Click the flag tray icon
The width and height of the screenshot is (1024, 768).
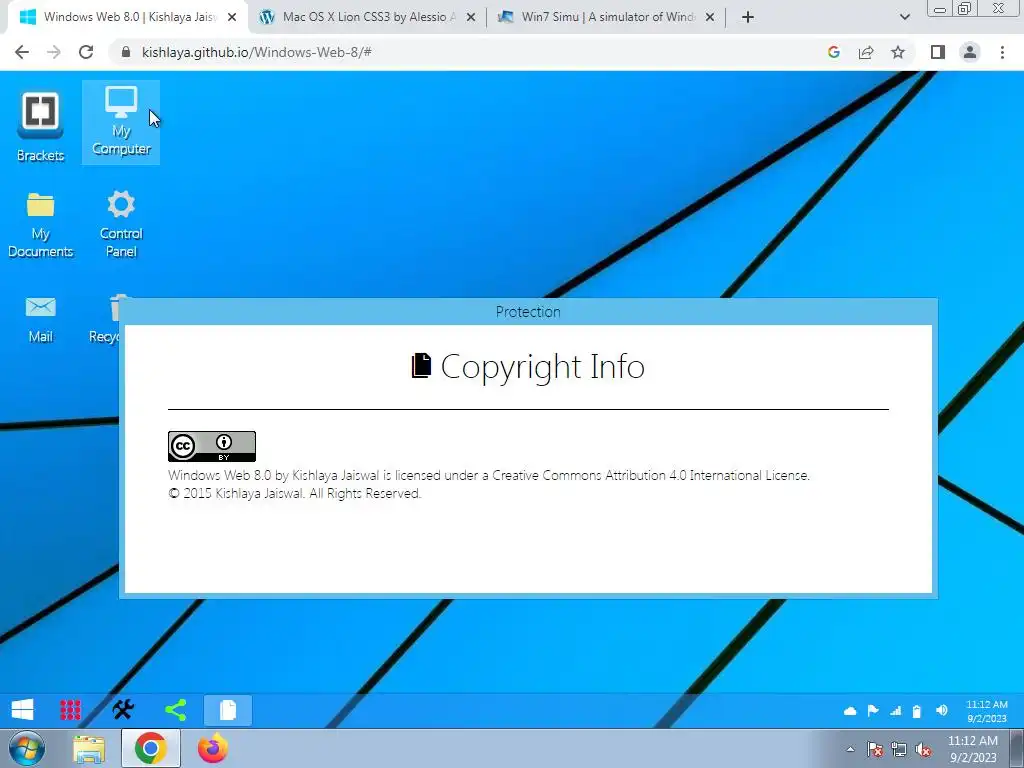(872, 711)
